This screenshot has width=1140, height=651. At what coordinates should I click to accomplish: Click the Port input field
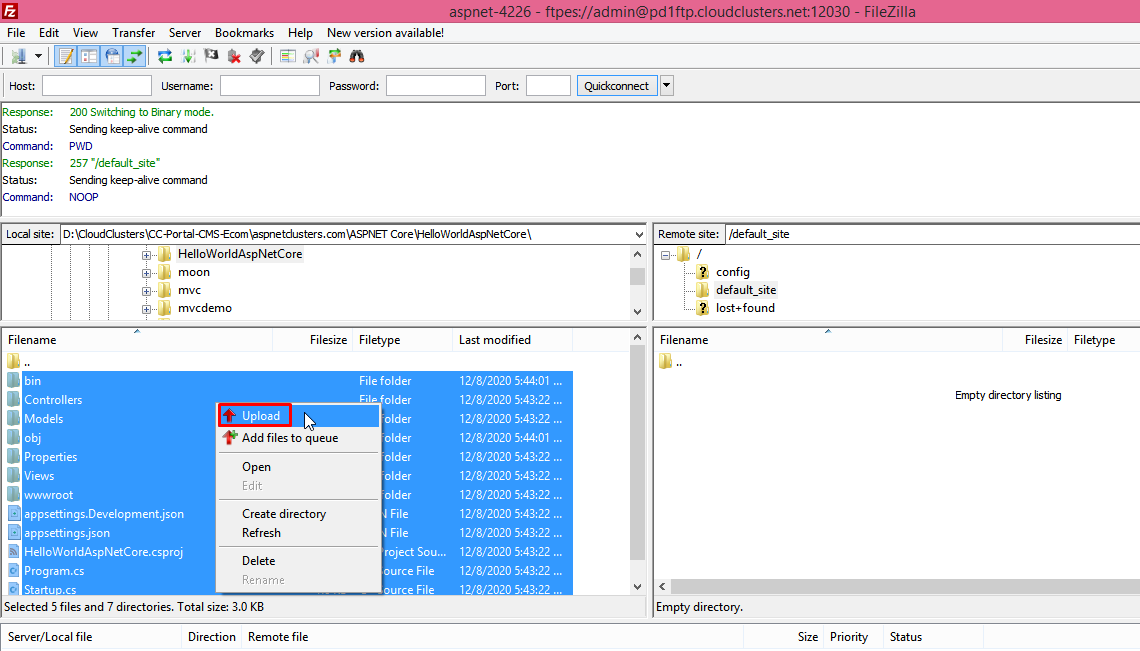pyautogui.click(x=548, y=86)
